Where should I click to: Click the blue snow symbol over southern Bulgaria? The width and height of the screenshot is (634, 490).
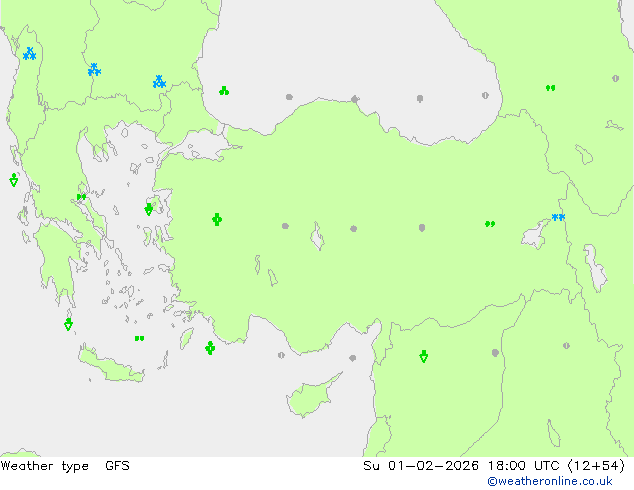pos(159,82)
